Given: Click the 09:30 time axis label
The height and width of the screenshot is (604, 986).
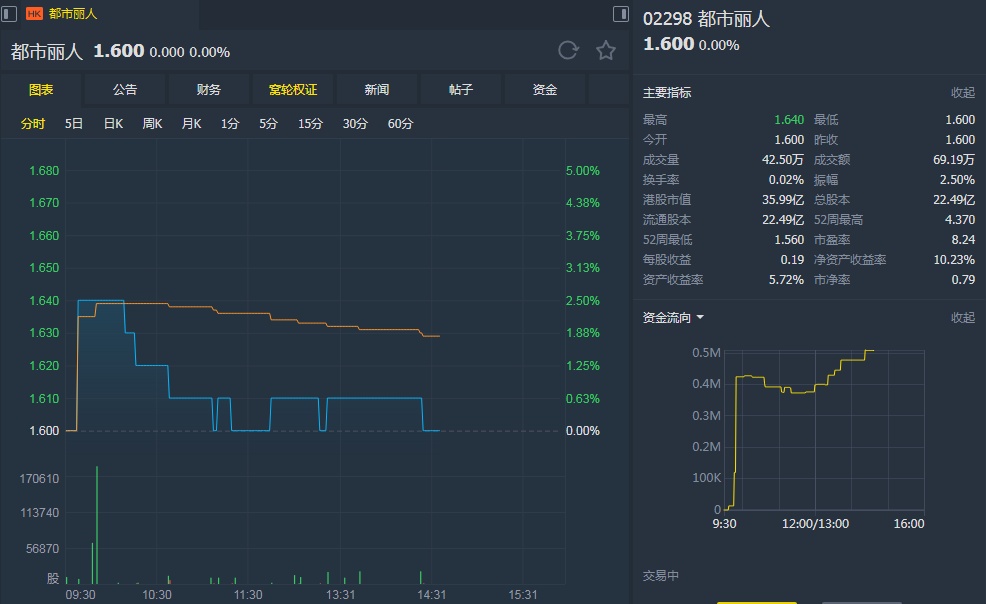Looking at the screenshot, I should point(80,595).
